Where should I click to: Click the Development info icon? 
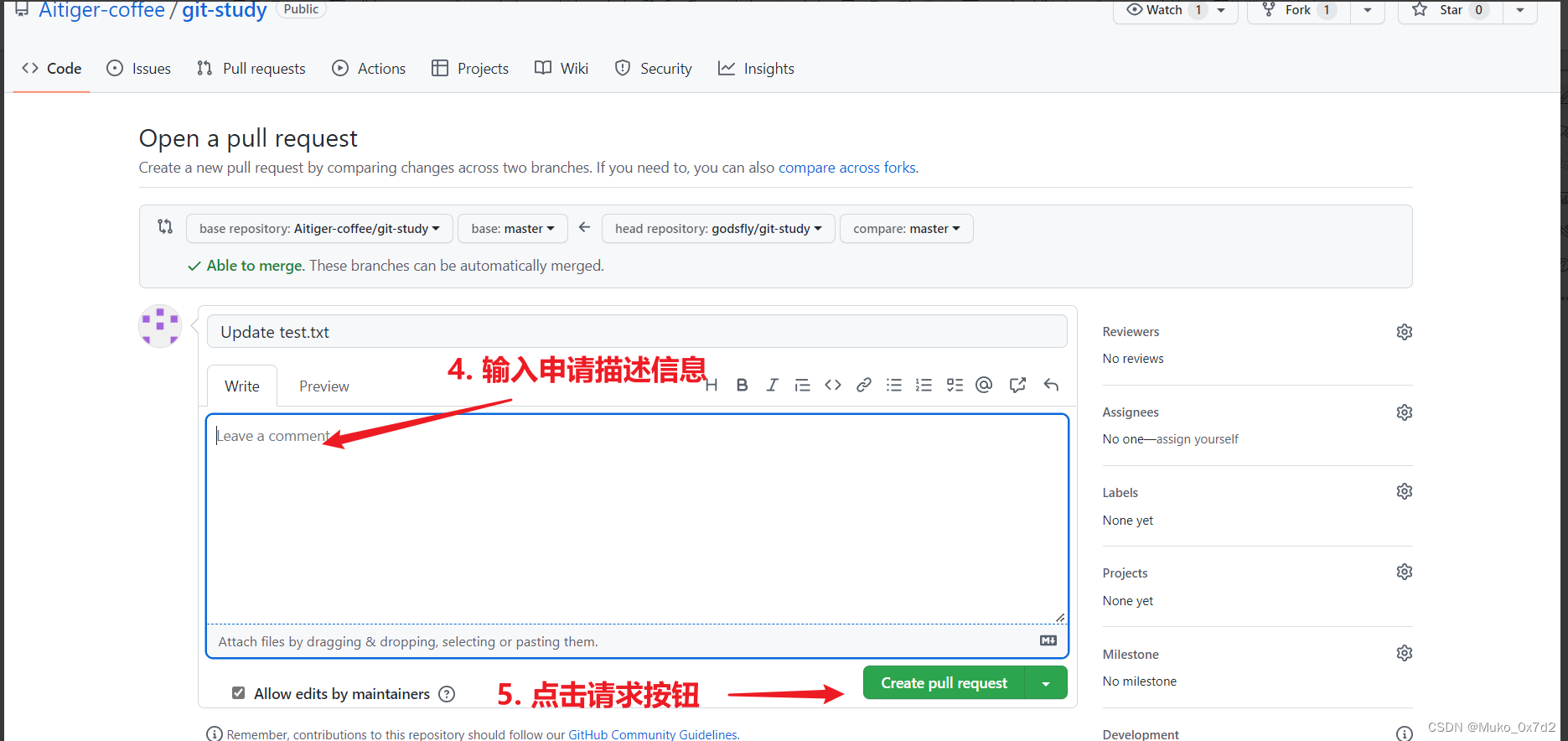point(1405,733)
